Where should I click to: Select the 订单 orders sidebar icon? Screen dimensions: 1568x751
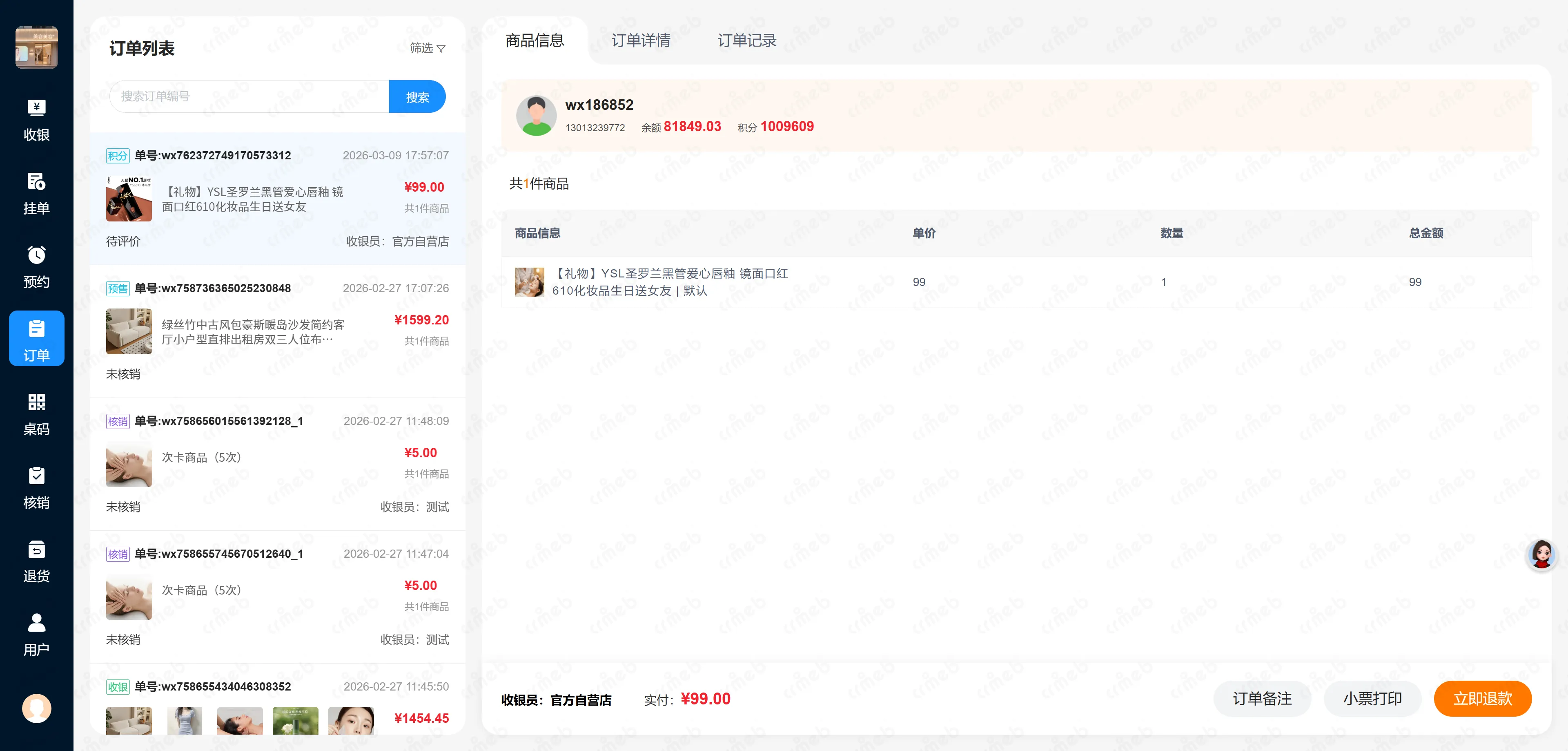pos(36,339)
